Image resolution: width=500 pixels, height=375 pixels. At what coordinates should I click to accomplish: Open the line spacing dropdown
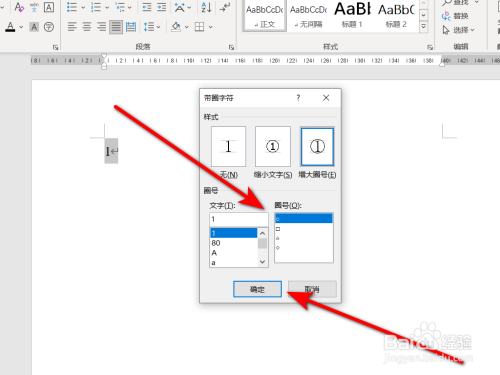[152, 27]
